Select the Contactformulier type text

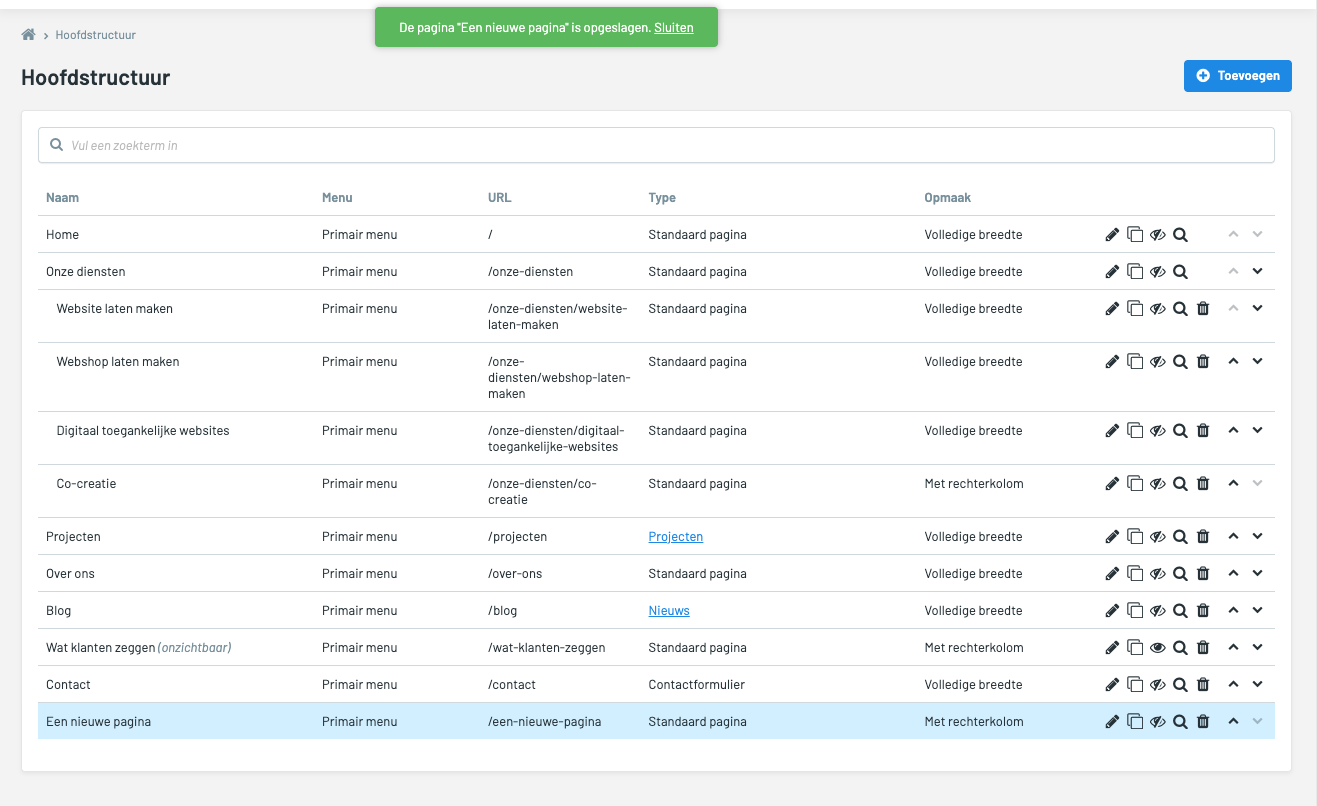[x=697, y=685]
